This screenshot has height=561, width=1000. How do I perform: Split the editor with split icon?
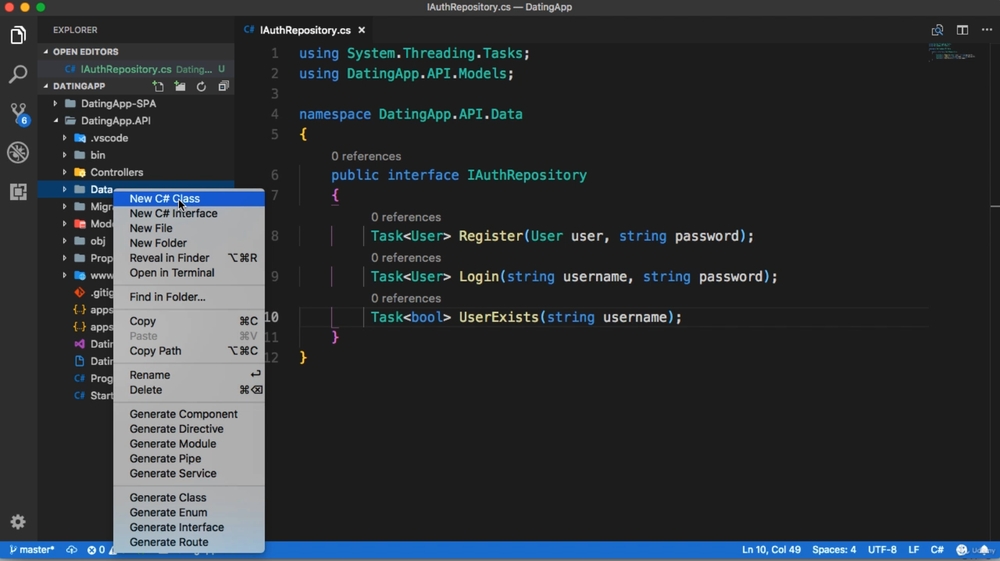click(962, 30)
